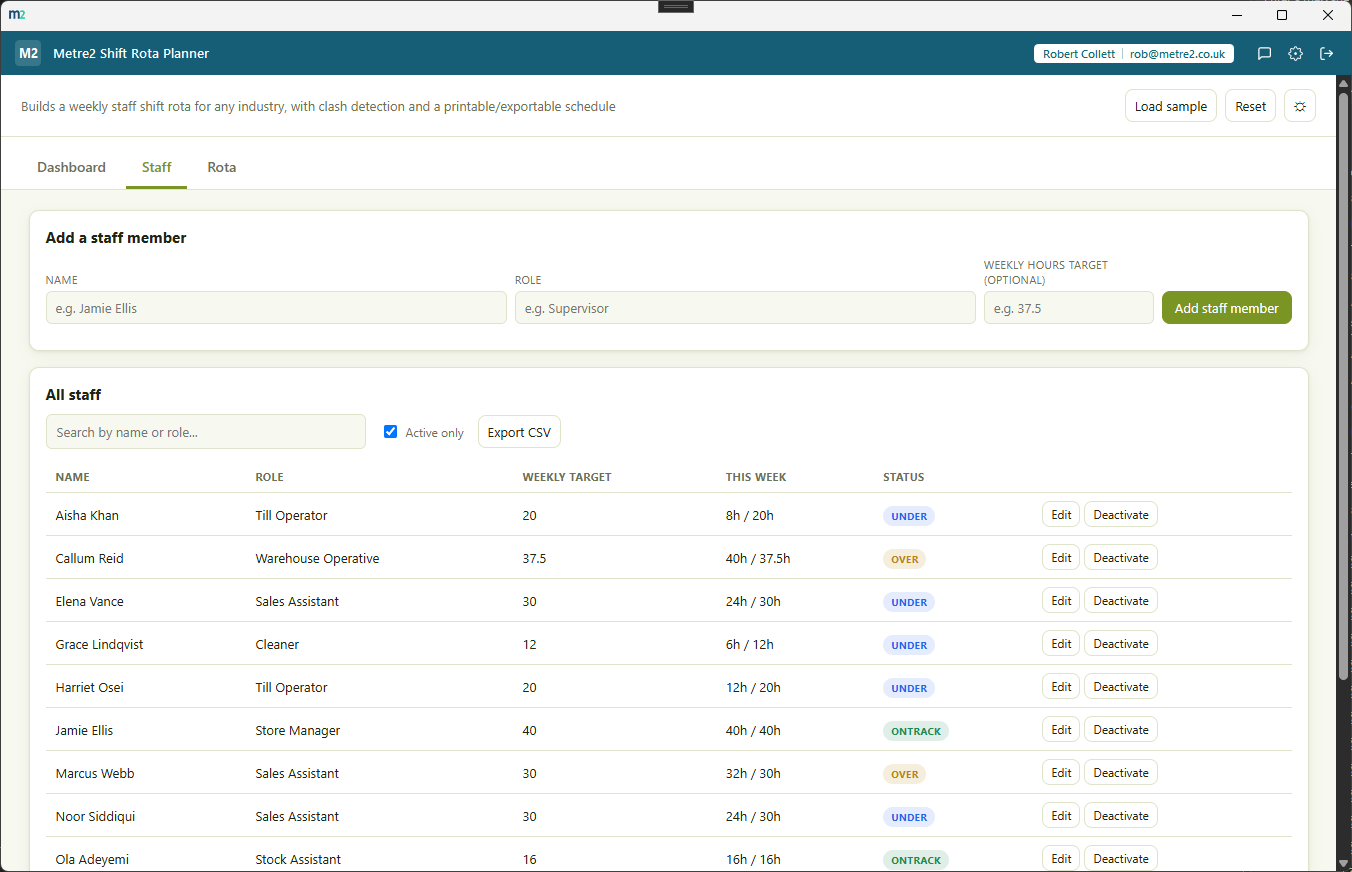1352x872 pixels.
Task: Click the ROLE column header
Action: pos(270,477)
